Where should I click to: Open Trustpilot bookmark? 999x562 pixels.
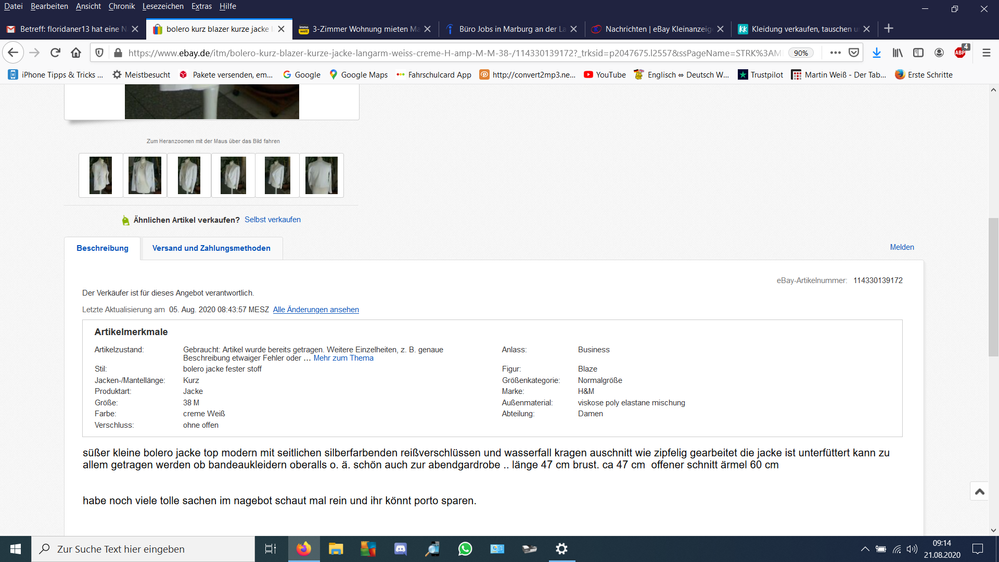pos(760,75)
